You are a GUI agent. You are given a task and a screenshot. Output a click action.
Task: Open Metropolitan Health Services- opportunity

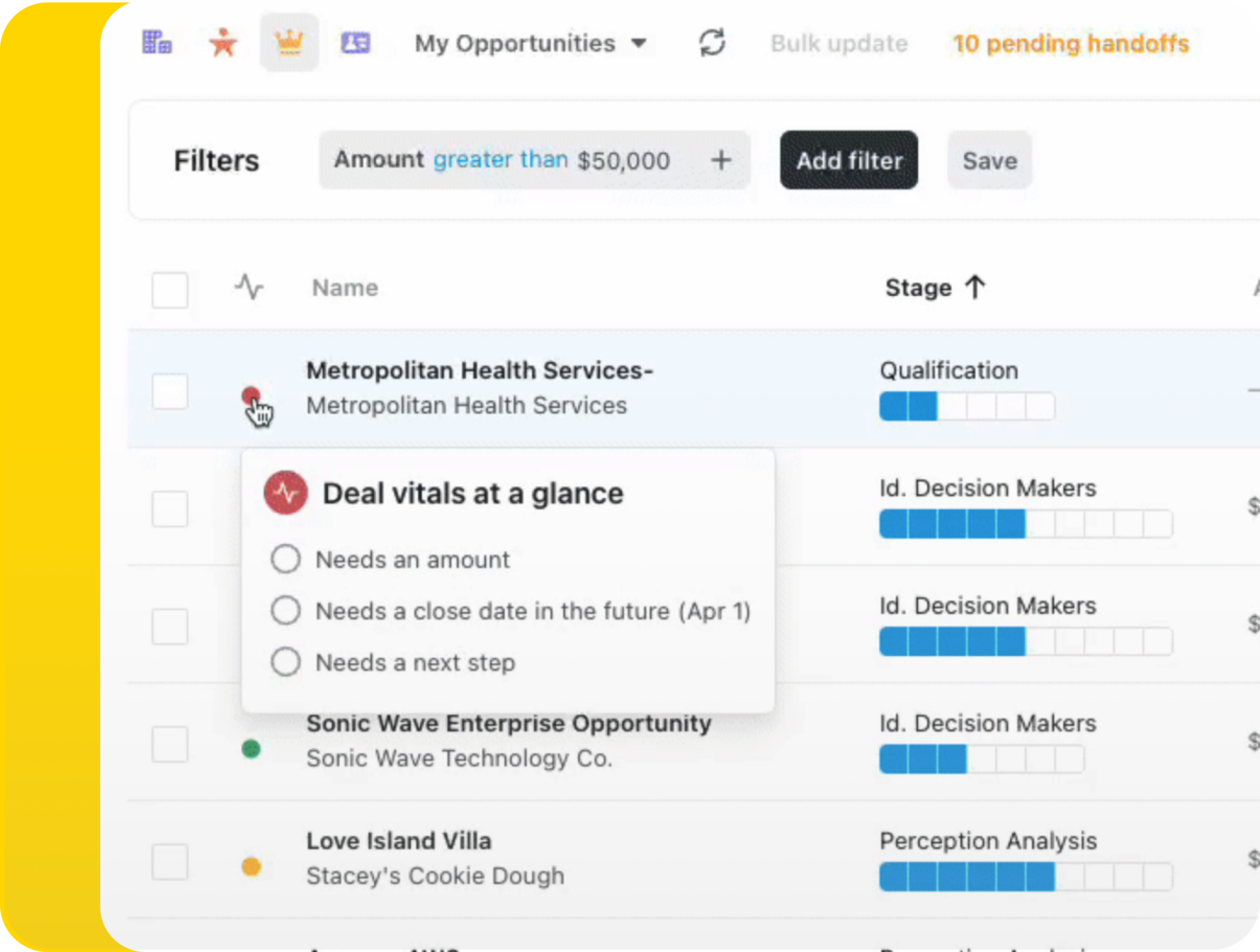[480, 370]
